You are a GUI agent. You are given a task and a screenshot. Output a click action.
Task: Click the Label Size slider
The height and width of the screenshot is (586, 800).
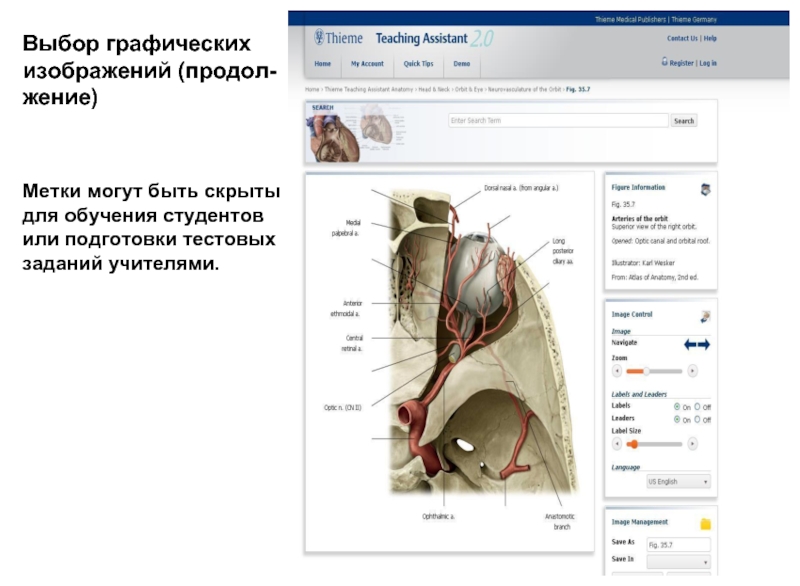tap(654, 444)
